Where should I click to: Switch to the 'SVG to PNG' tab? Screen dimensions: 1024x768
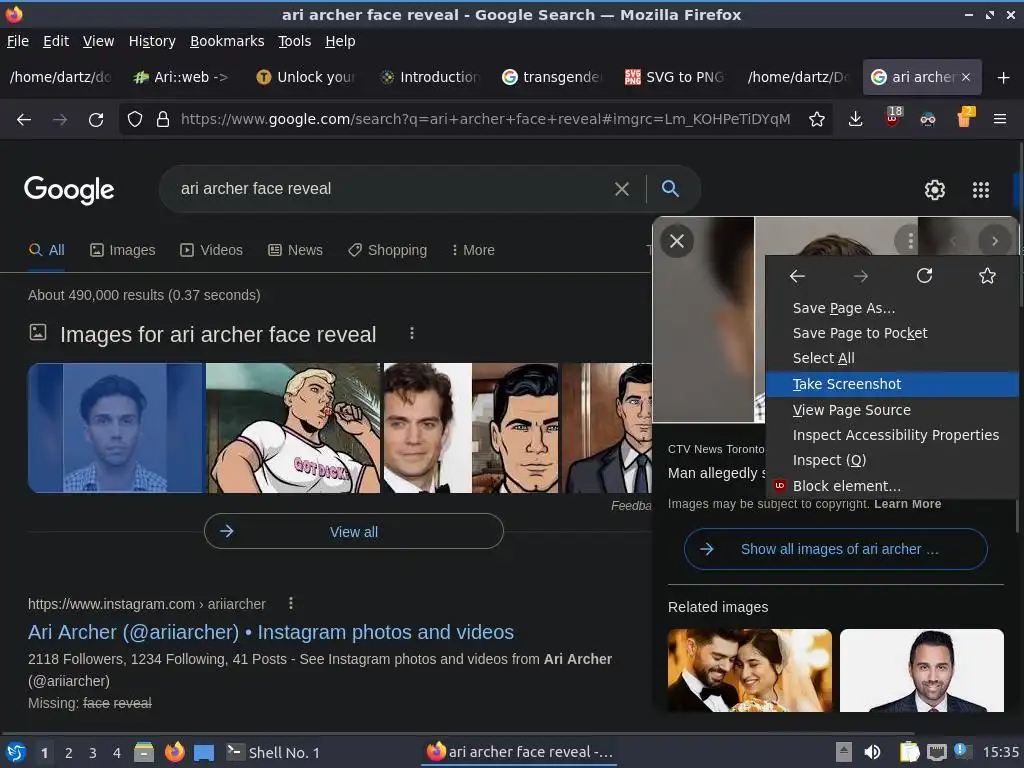(675, 77)
